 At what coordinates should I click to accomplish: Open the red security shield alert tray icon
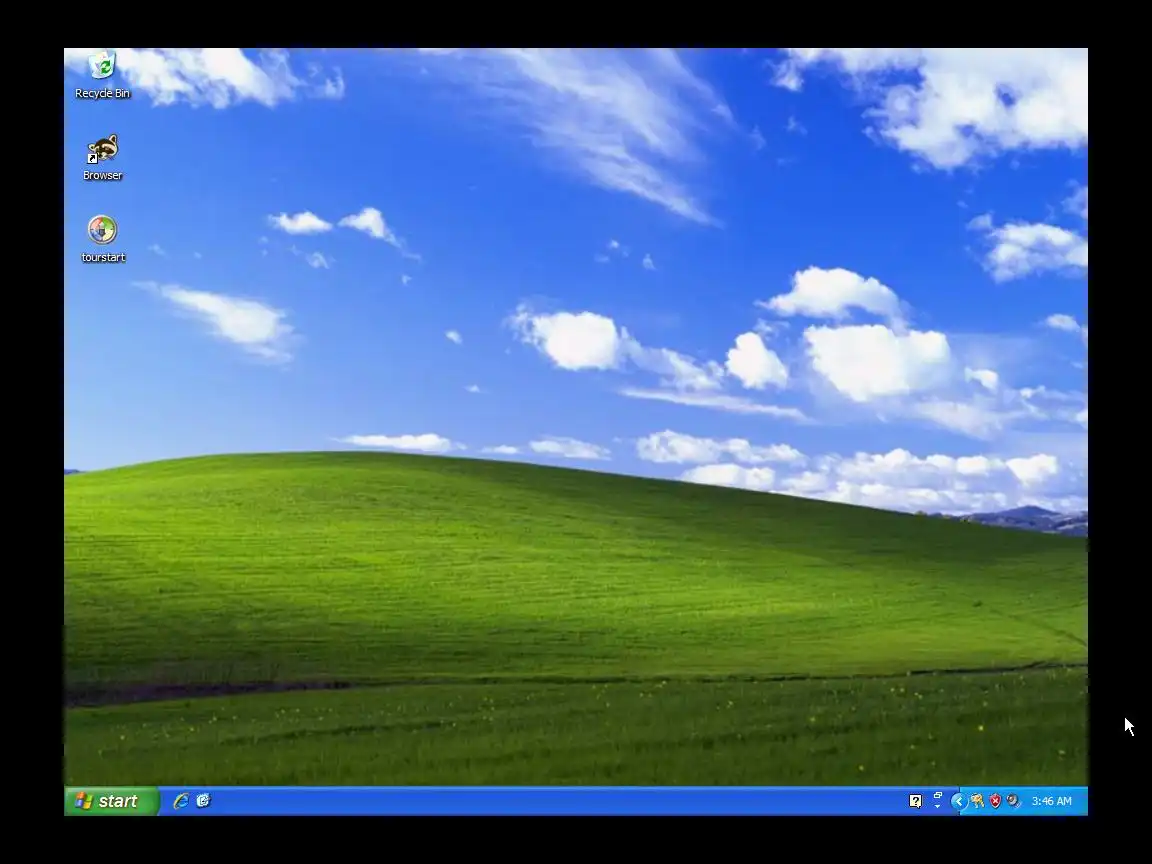click(x=996, y=801)
